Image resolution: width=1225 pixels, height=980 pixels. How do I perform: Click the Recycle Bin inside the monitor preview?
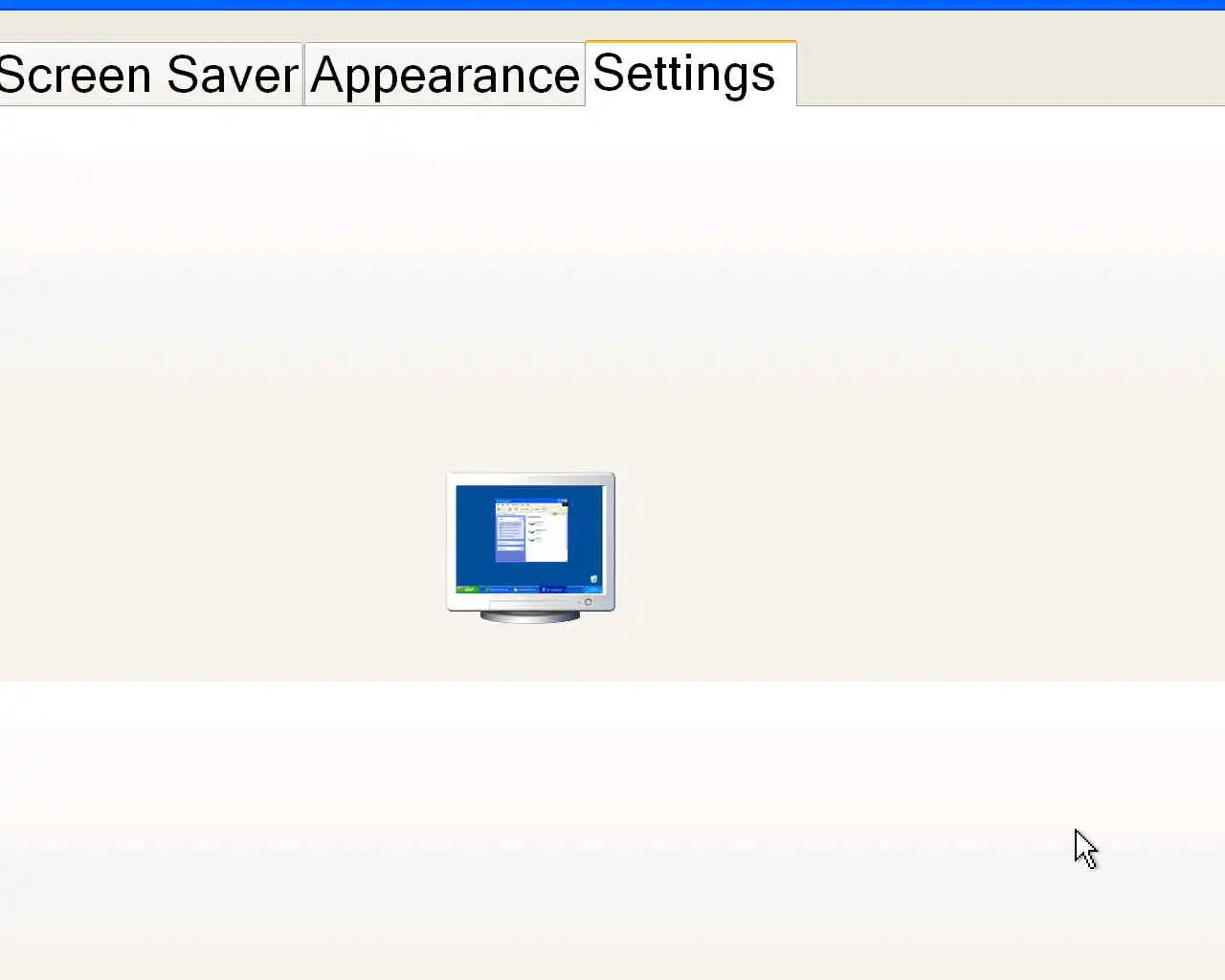[x=593, y=579]
